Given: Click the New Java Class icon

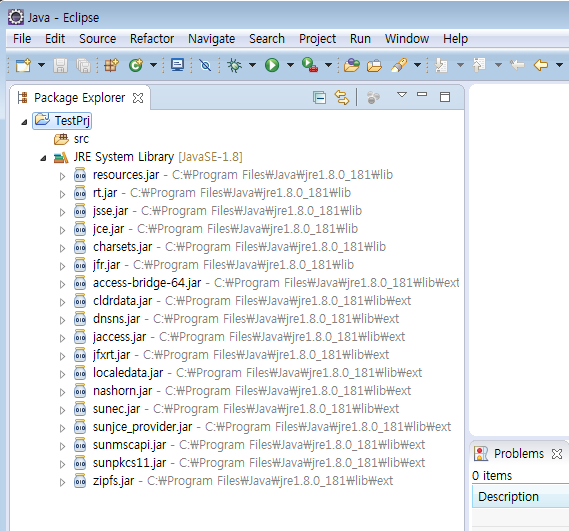Looking at the screenshot, I should tap(136, 65).
